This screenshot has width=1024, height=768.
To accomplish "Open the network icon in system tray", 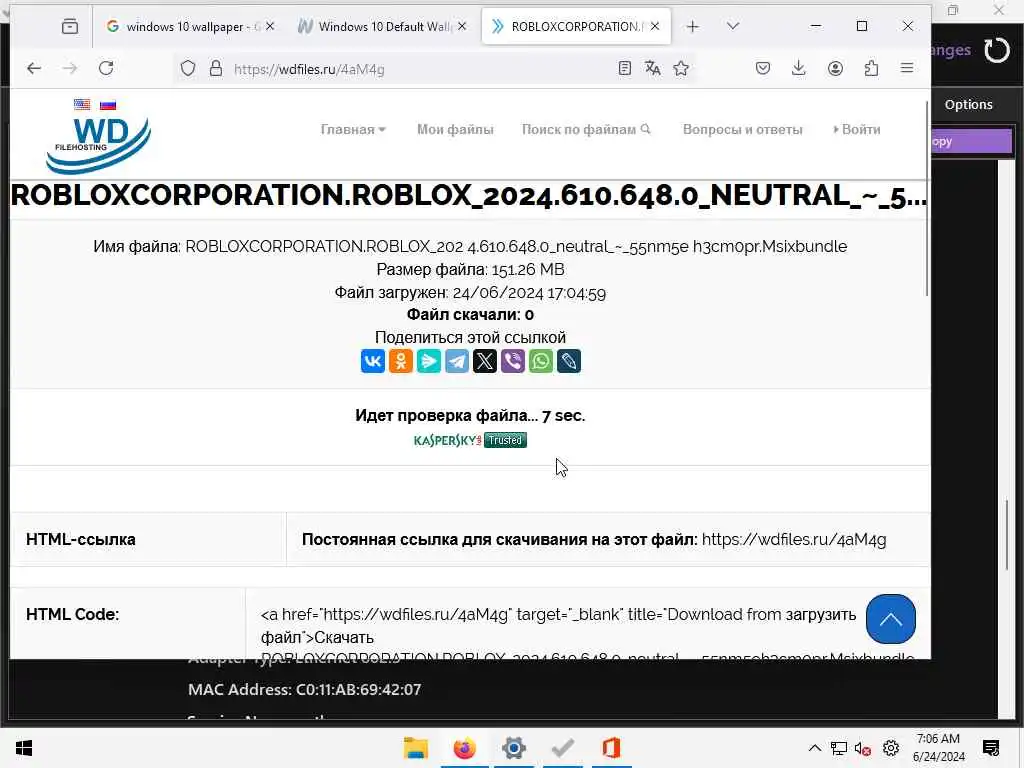I will point(839,748).
